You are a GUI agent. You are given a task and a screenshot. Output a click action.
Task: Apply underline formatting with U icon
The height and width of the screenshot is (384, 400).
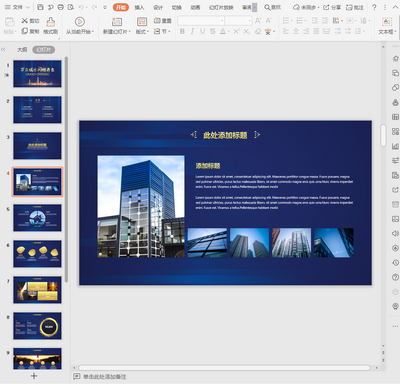(202, 31)
